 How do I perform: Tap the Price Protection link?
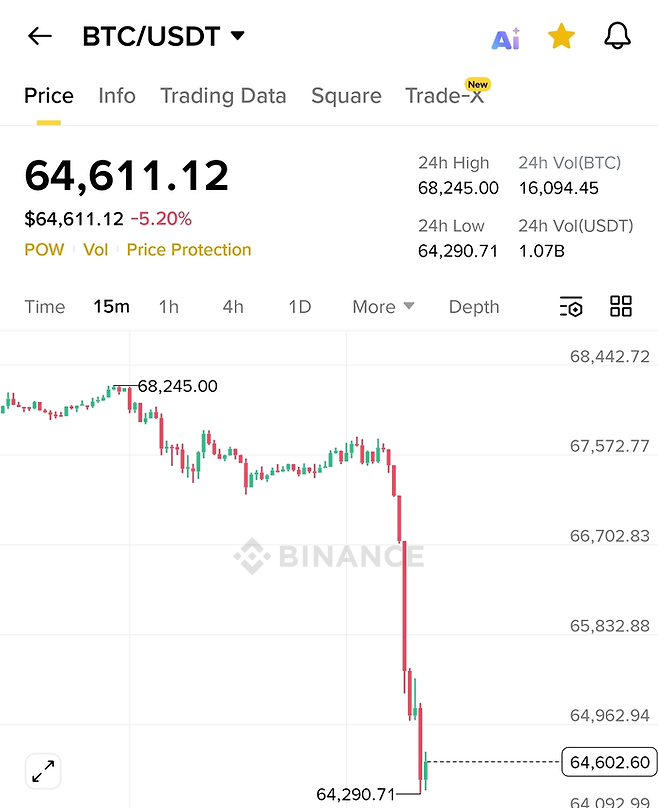(x=189, y=250)
